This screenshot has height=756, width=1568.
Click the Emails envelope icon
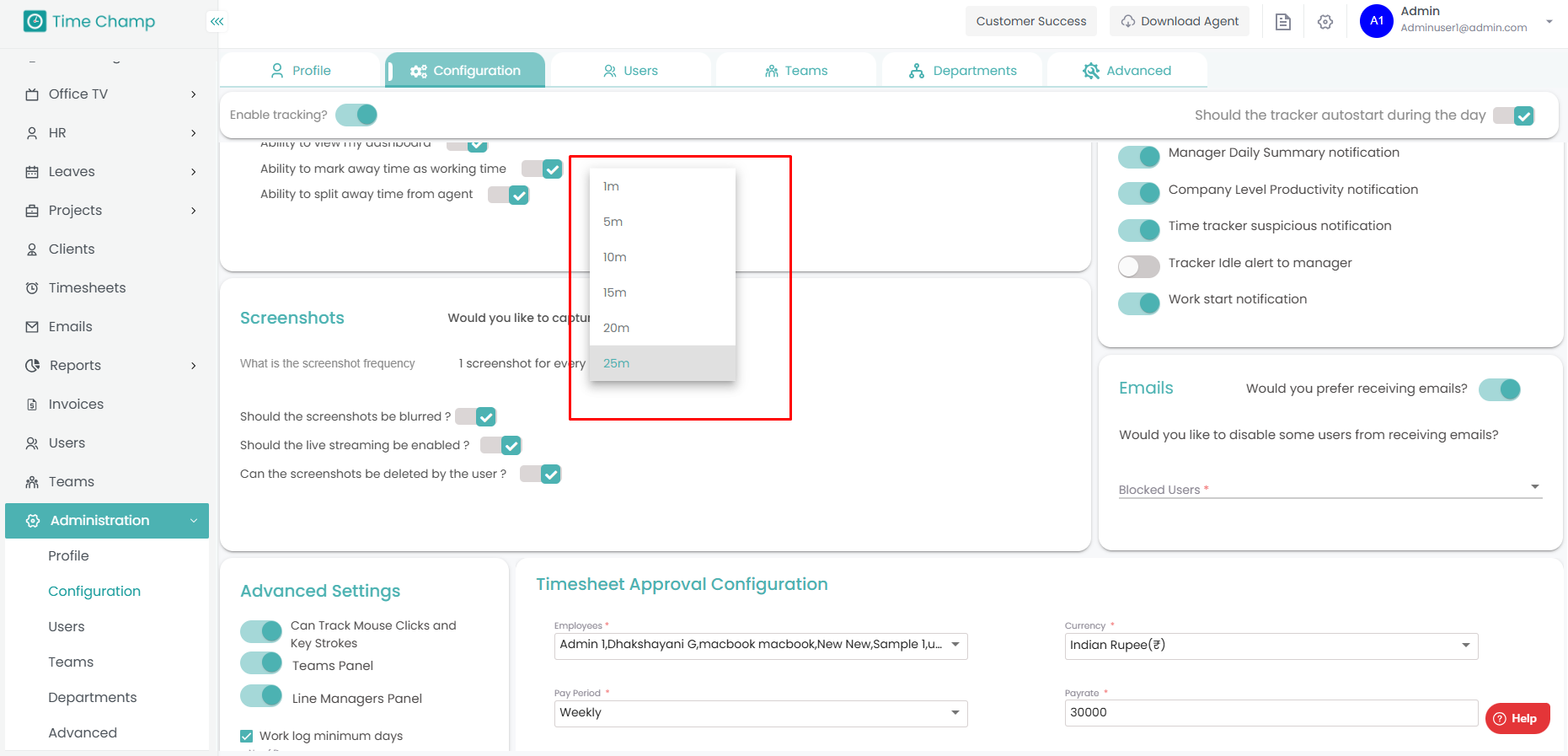pyautogui.click(x=32, y=327)
